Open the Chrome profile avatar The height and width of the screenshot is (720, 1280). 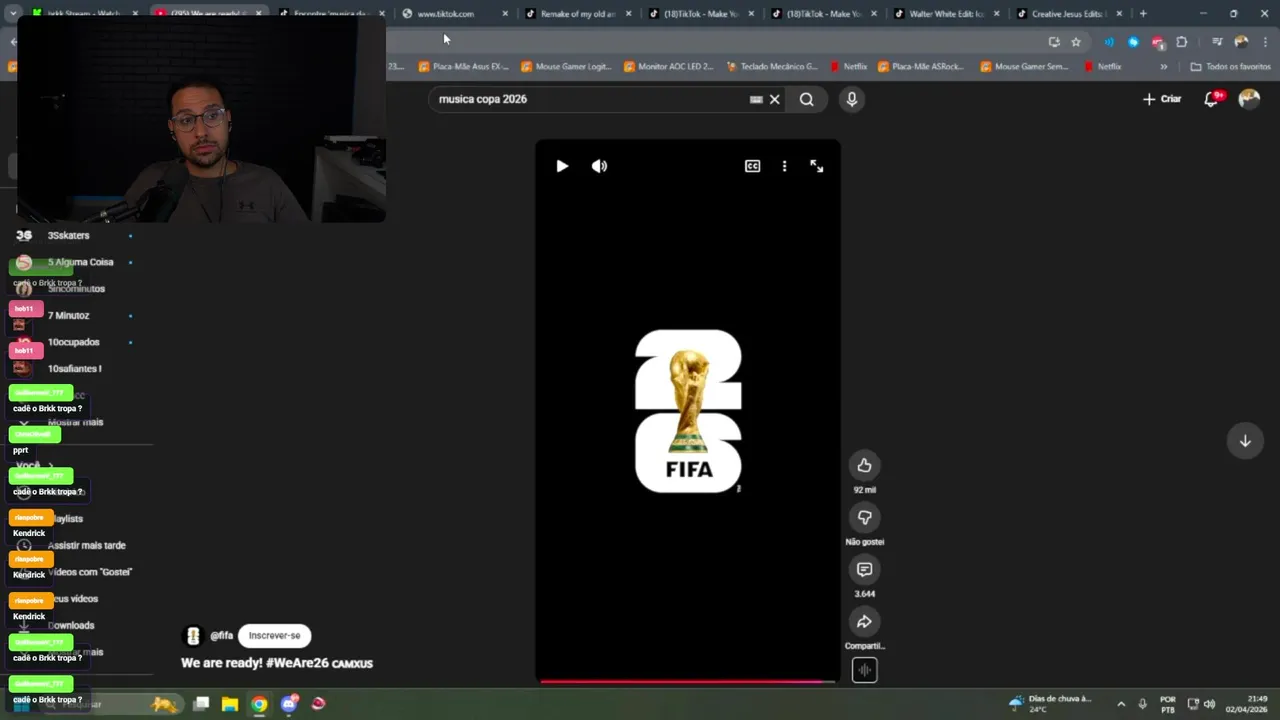(1241, 42)
